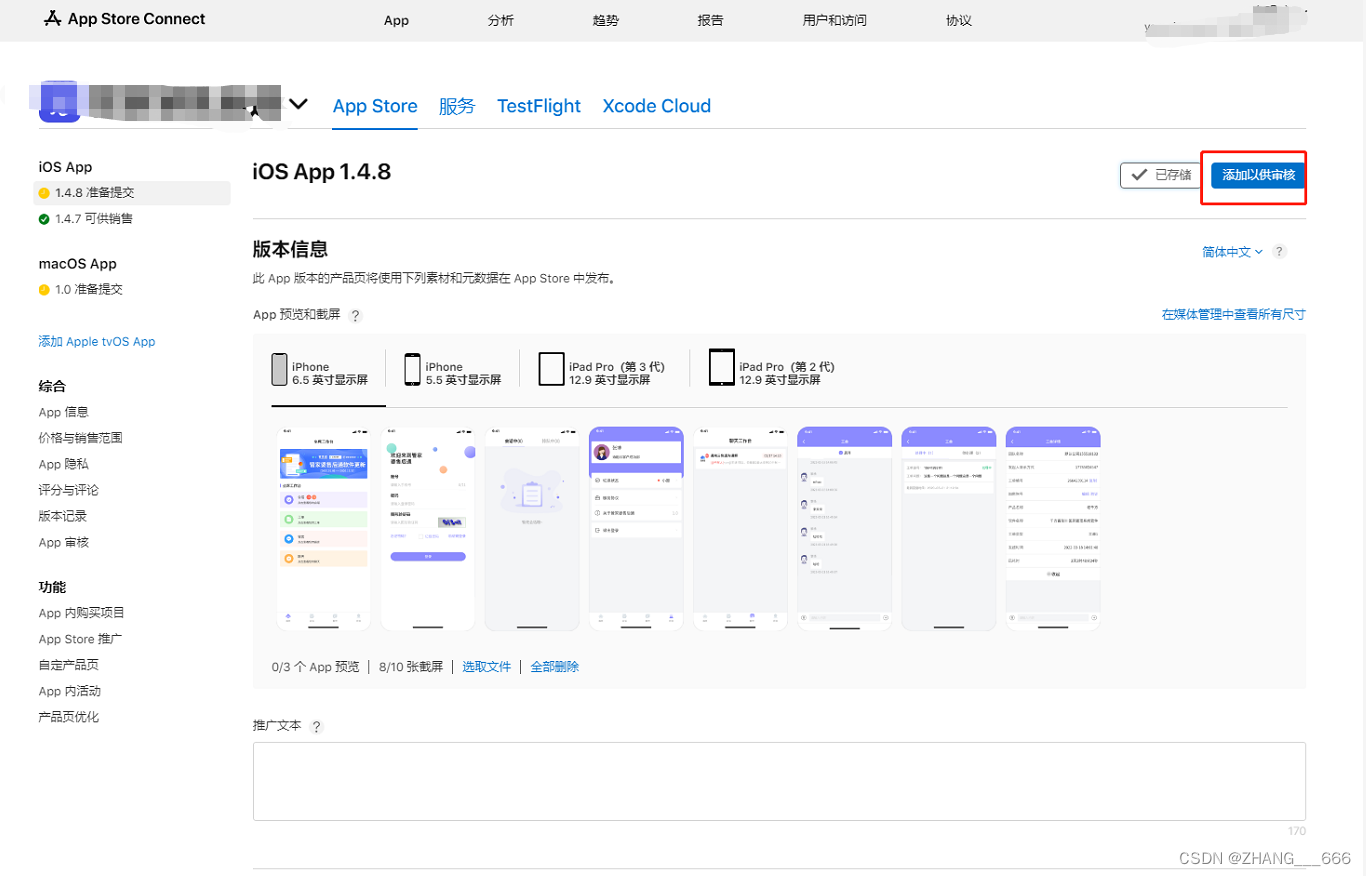1366x876 pixels.
Task: Open App 审核 in sidebar
Action: click(63, 542)
